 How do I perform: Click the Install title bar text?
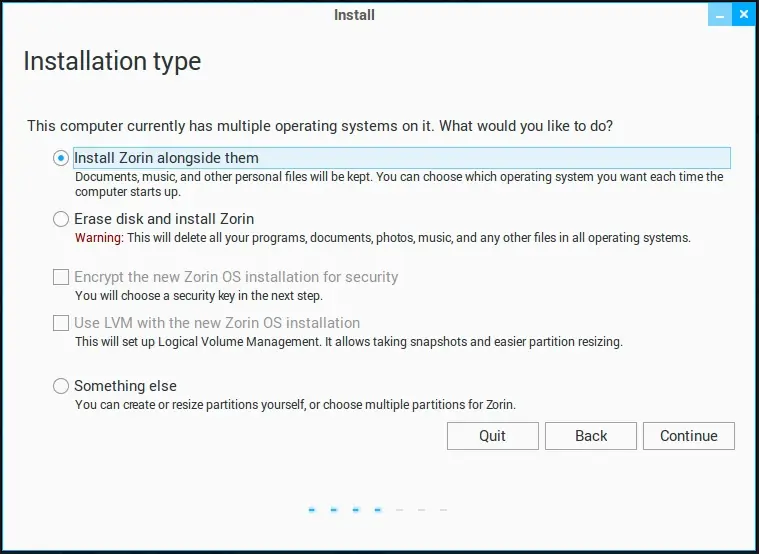click(354, 15)
